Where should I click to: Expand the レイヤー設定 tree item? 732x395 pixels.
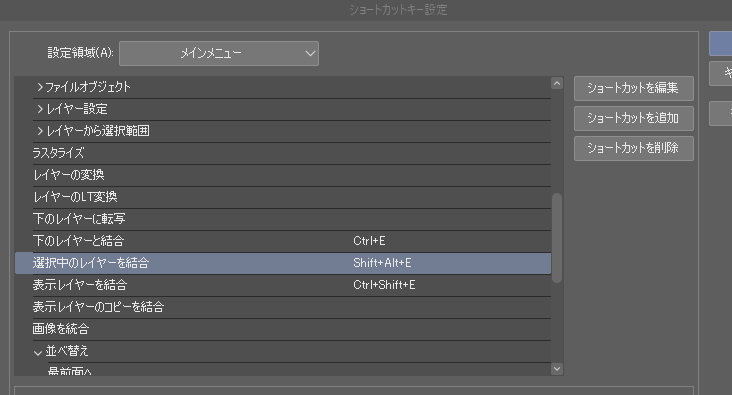[x=40, y=109]
